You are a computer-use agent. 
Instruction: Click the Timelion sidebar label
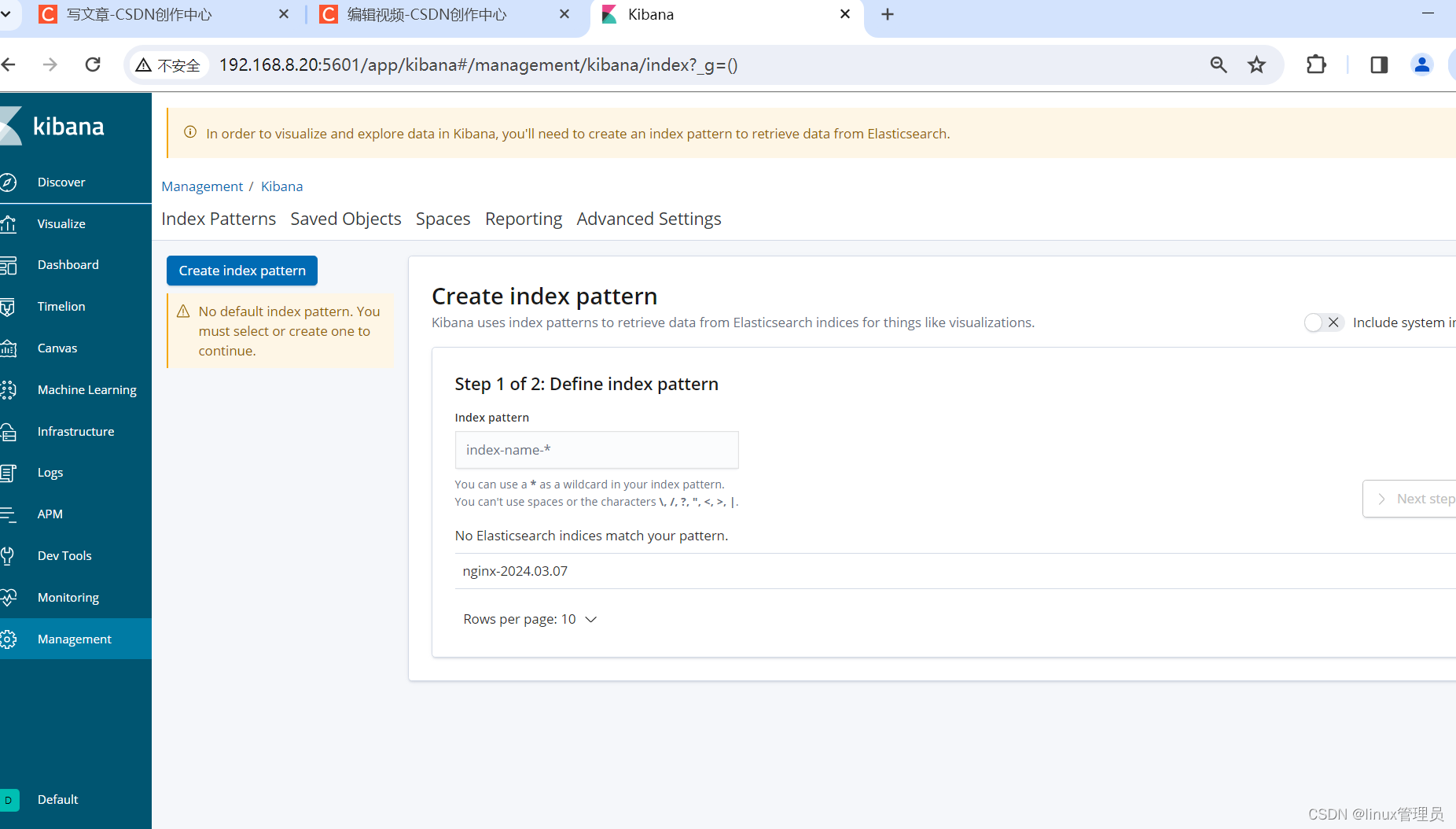61,307
